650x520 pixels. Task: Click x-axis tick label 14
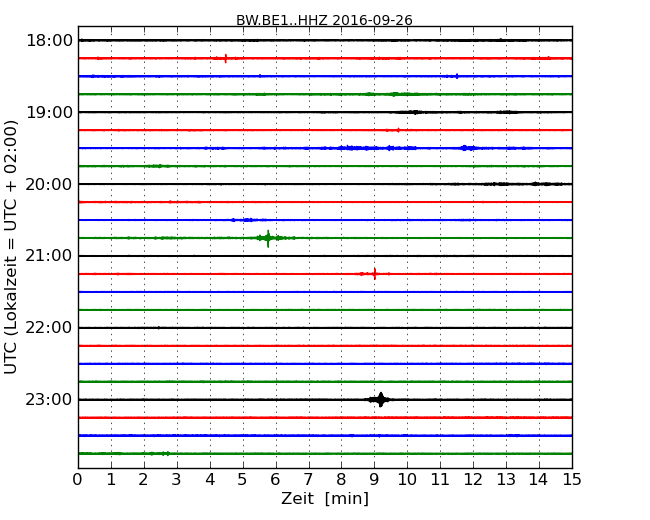tap(538, 479)
